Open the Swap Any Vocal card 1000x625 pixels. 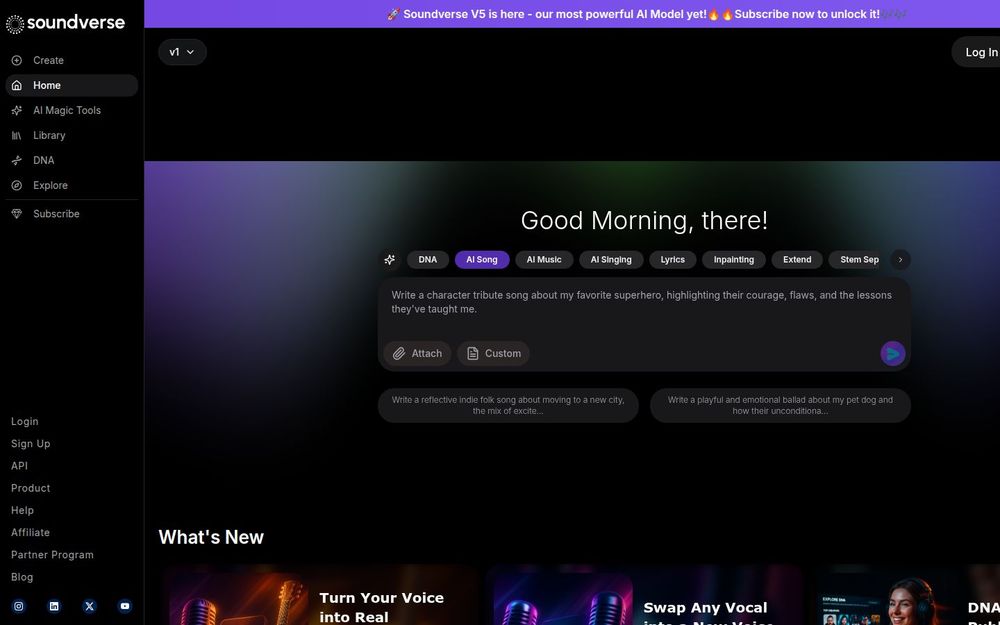(643, 595)
